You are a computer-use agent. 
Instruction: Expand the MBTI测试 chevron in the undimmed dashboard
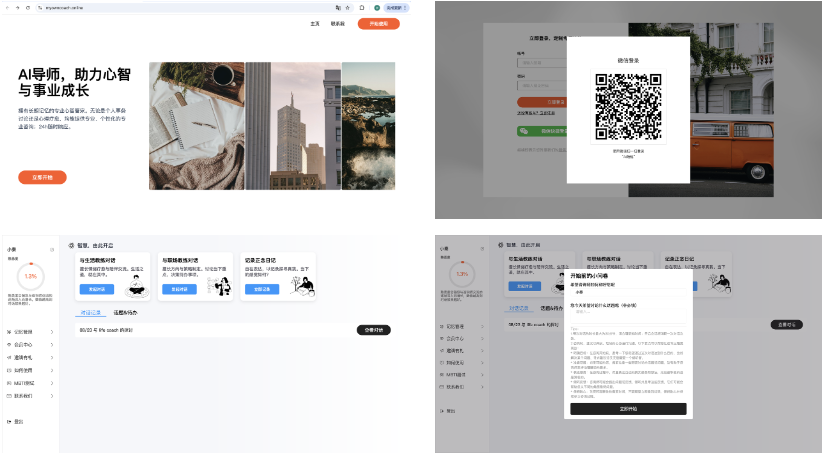(x=52, y=383)
